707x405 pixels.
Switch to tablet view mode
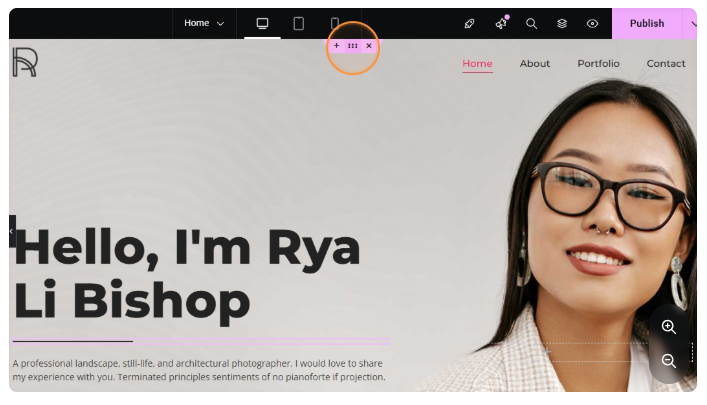(298, 23)
